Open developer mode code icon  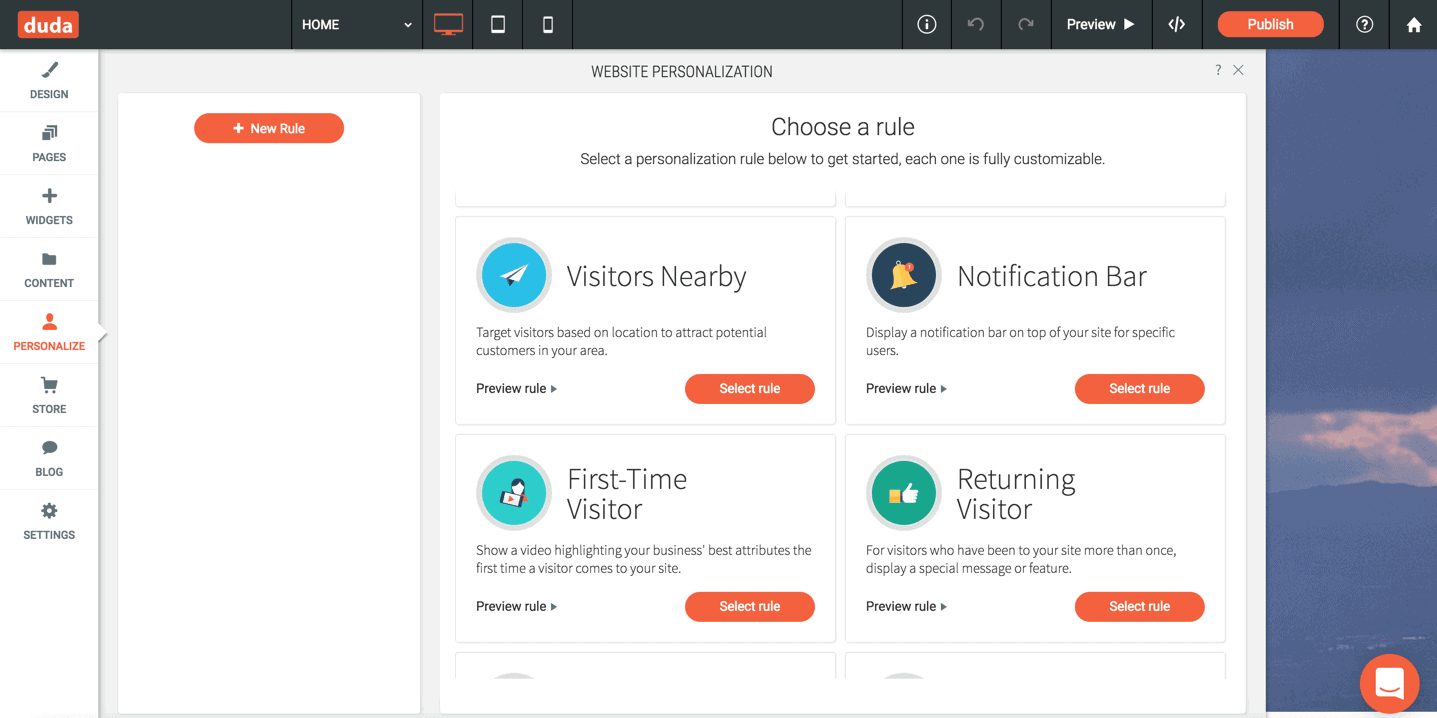pyautogui.click(x=1177, y=25)
